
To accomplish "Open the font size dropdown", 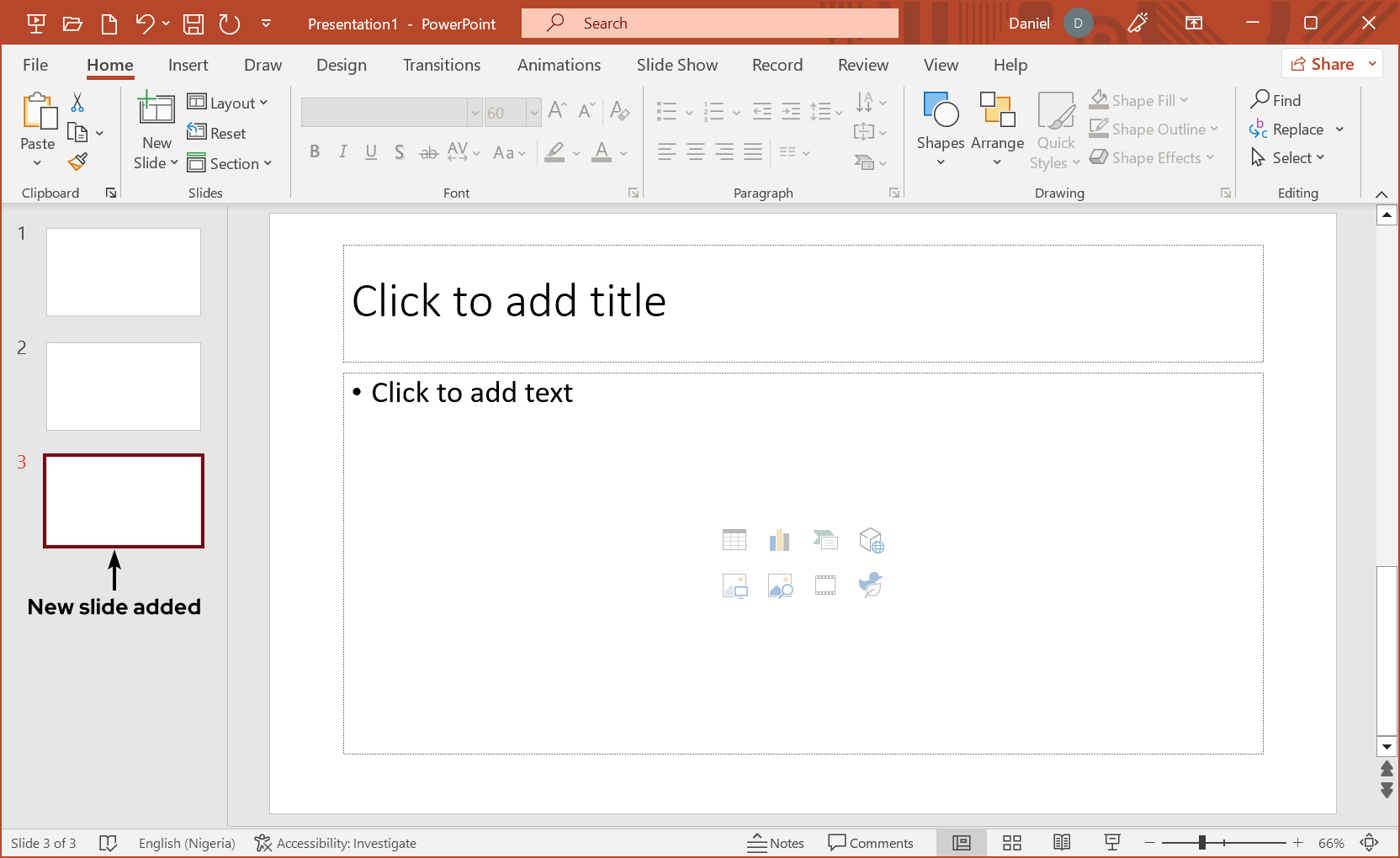I will (536, 112).
